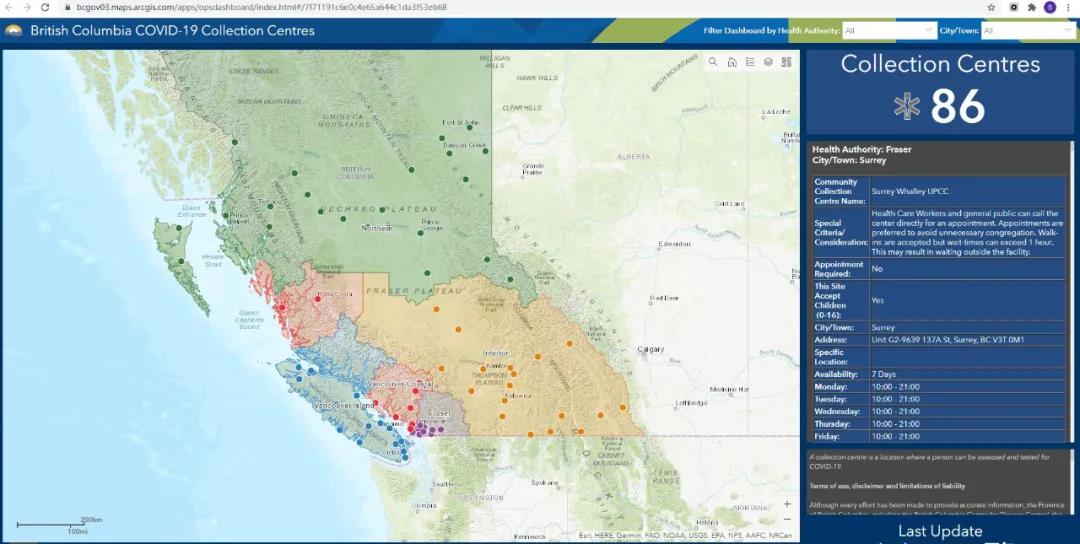
Task: Click the Collection Centres asterisk symbol
Action: coord(907,107)
